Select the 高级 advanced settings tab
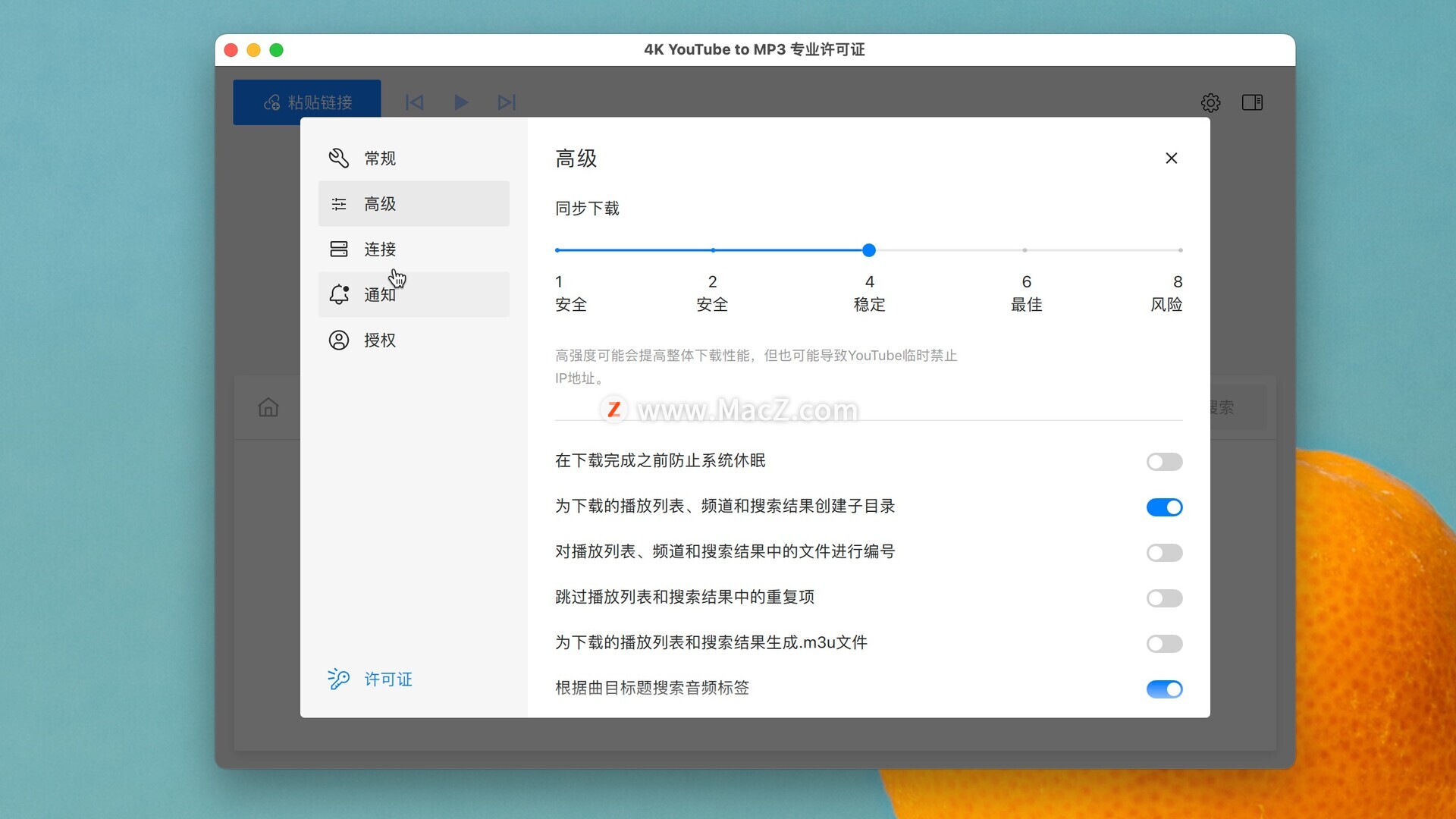Image resolution: width=1456 pixels, height=819 pixels. pyautogui.click(x=413, y=204)
